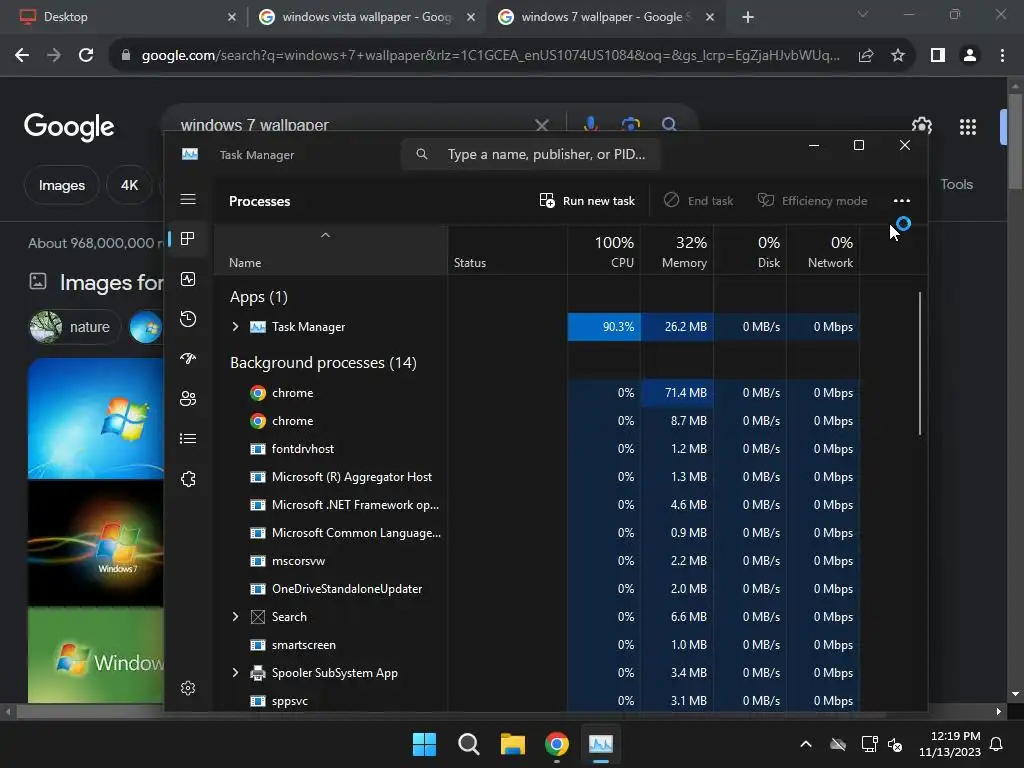Open Chrome tab search dropdown arrow
This screenshot has width=1024, height=768.
tap(863, 14)
